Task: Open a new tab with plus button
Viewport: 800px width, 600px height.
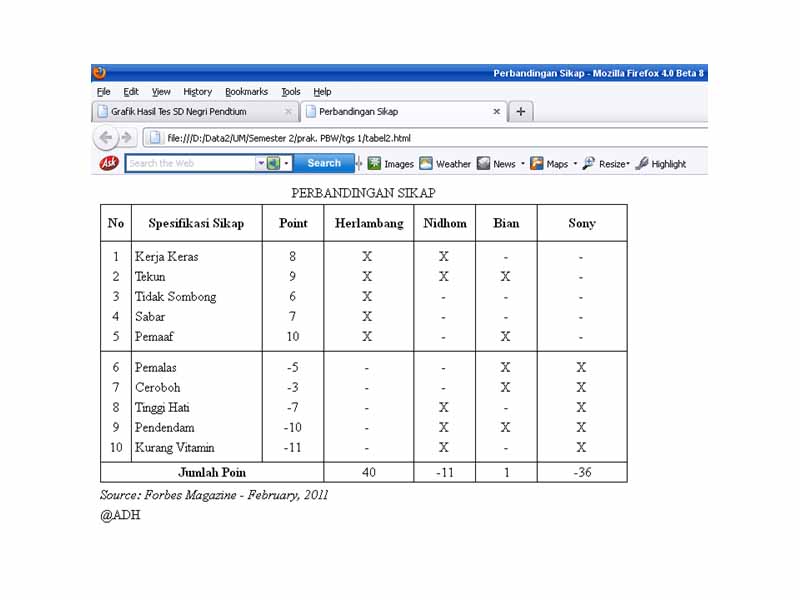Action: [x=520, y=111]
